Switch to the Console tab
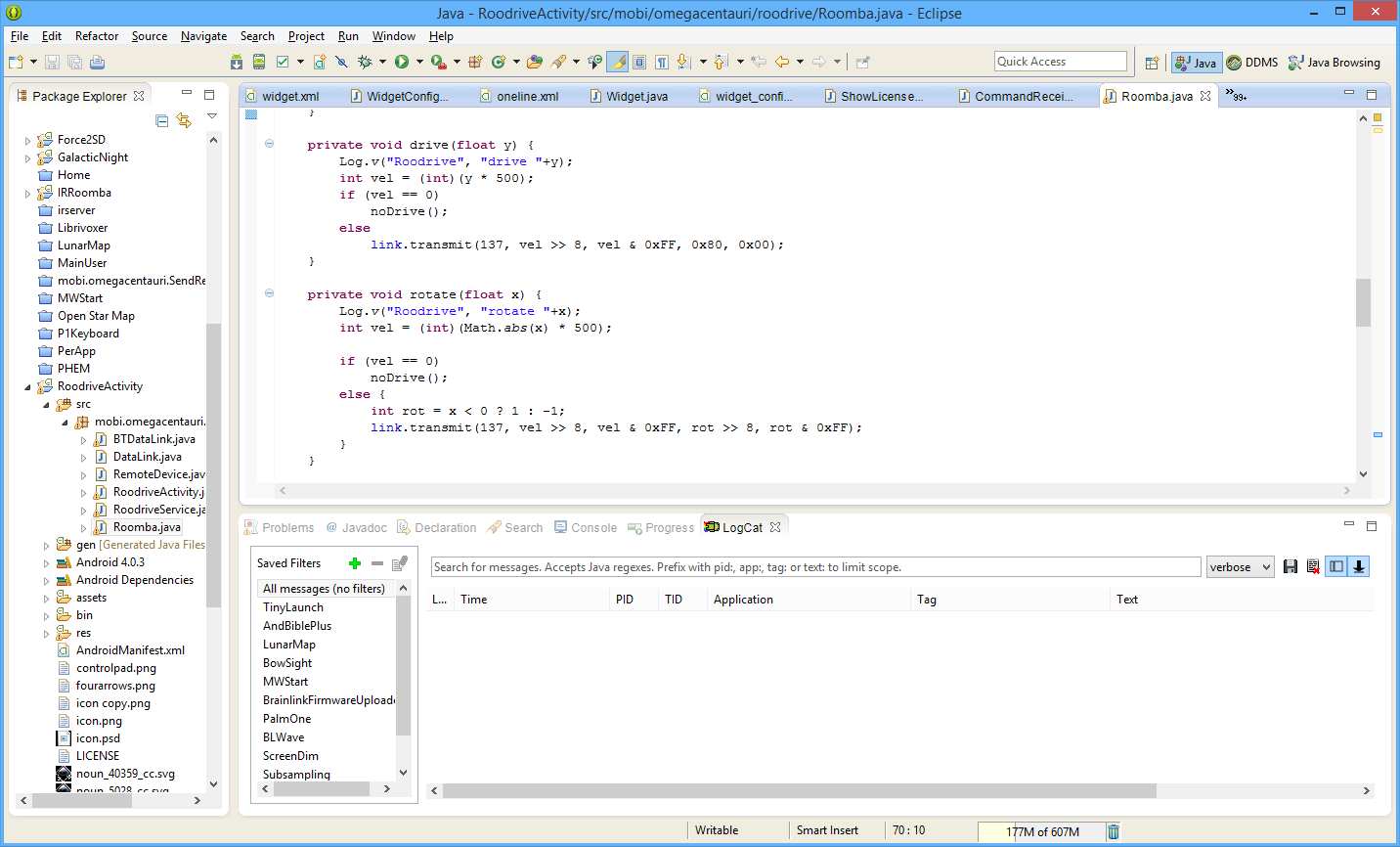The width and height of the screenshot is (1400, 847). click(585, 528)
